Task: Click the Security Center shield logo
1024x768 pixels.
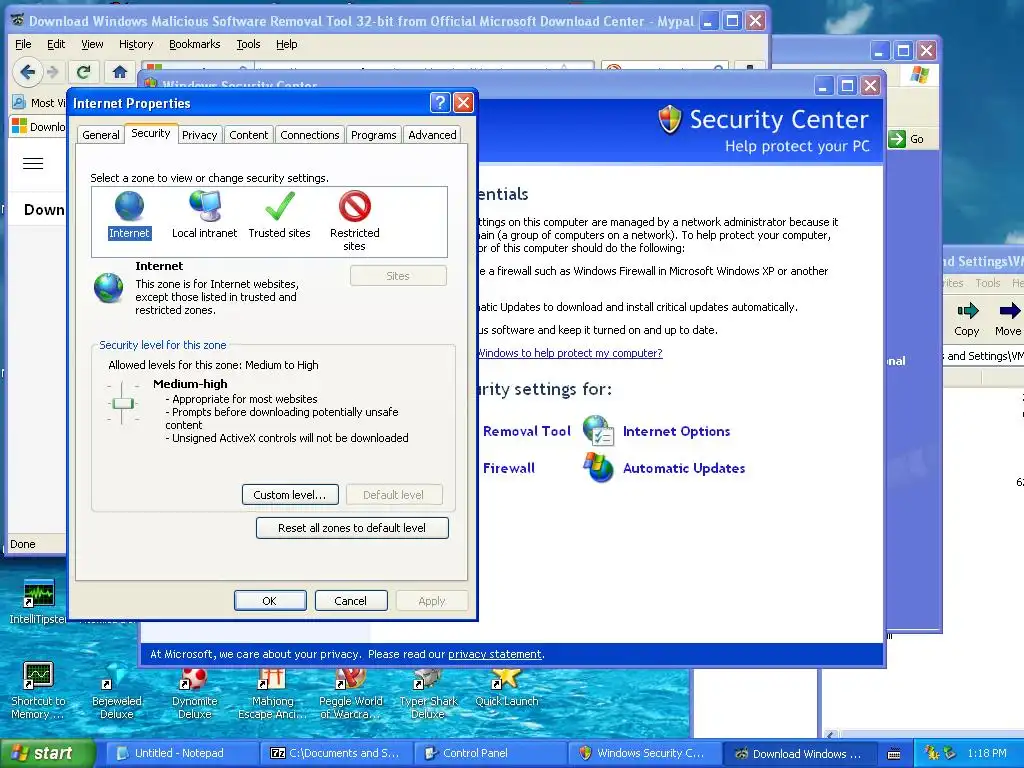Action: (670, 120)
